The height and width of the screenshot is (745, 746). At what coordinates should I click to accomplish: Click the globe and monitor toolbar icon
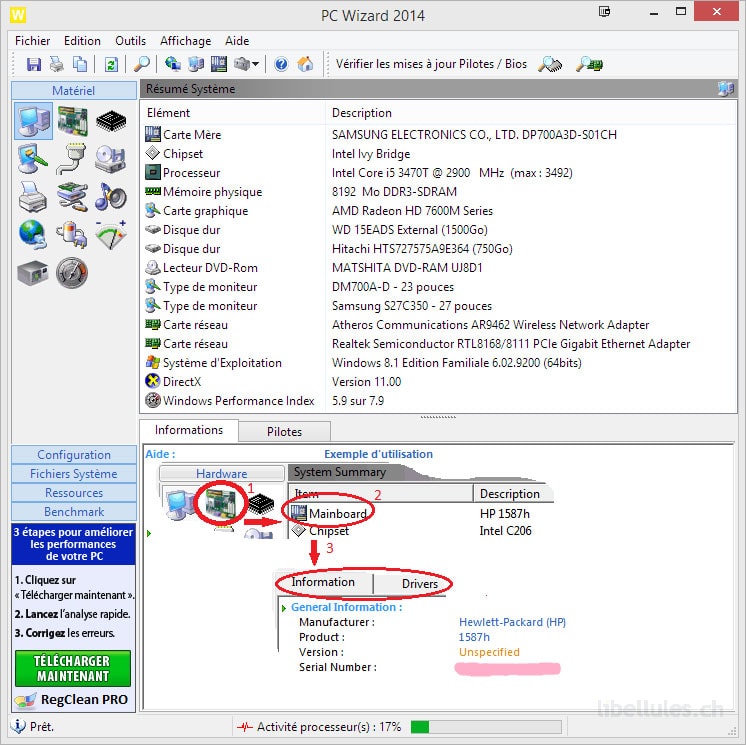(x=173, y=64)
